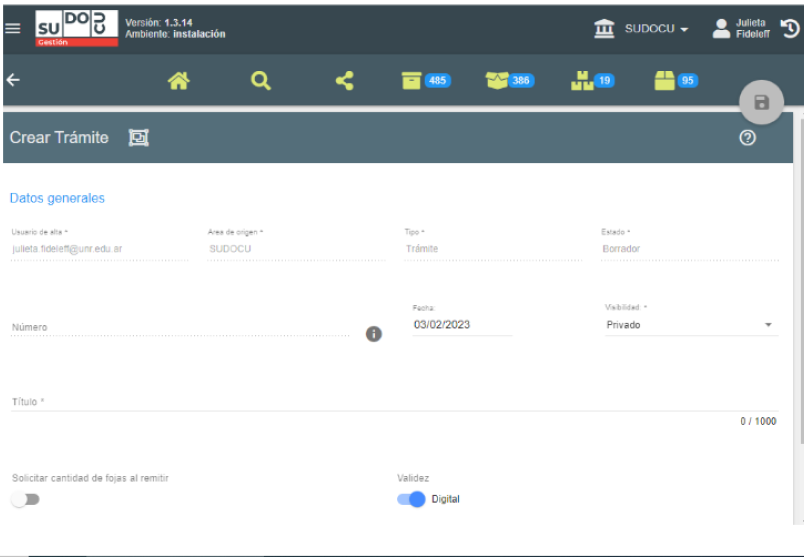Click the share icon in the toolbar
804x557 pixels.
[x=344, y=82]
